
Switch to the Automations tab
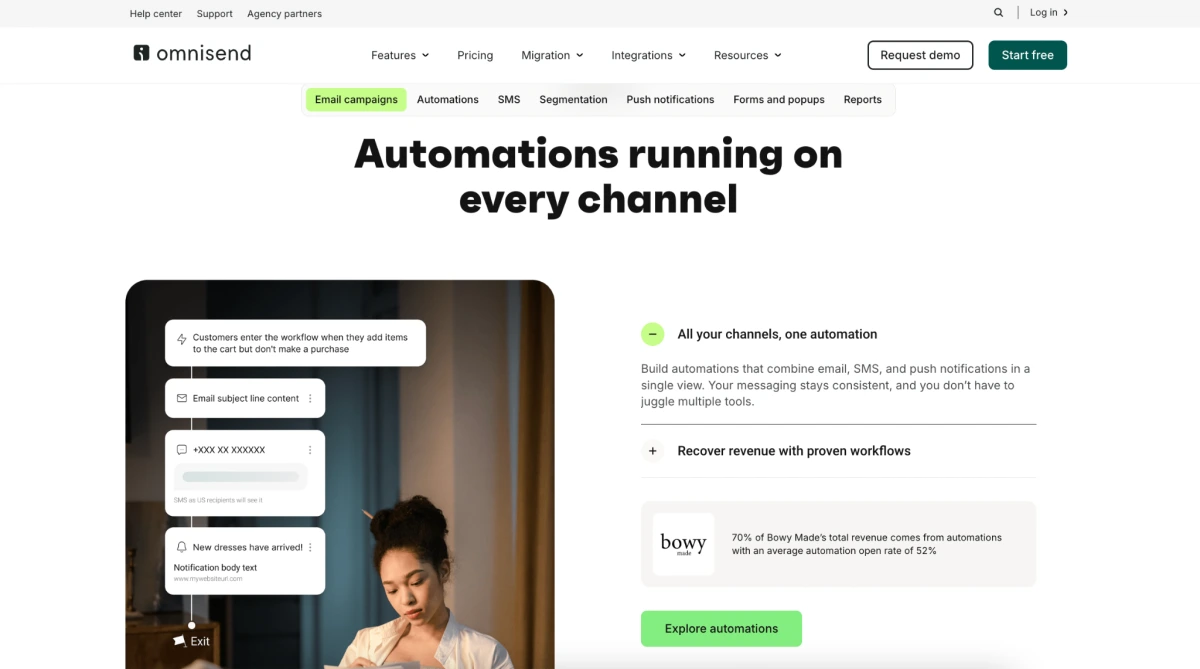(448, 99)
